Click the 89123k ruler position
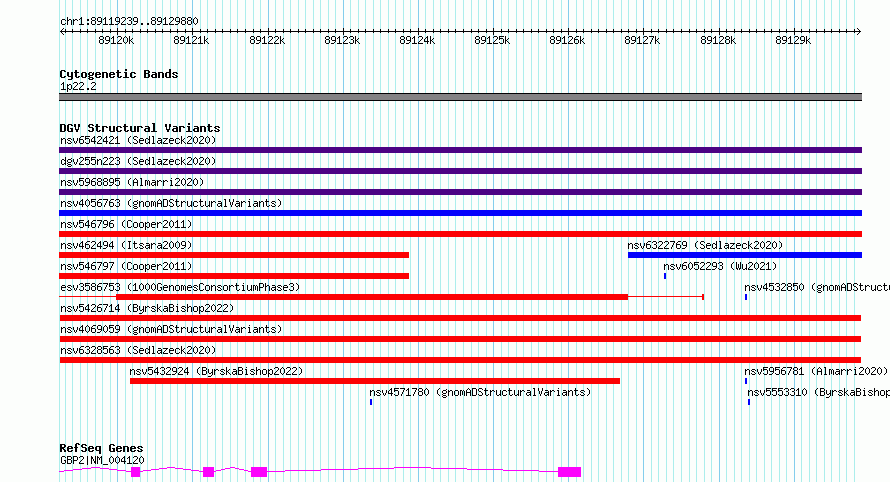 [x=342, y=40]
